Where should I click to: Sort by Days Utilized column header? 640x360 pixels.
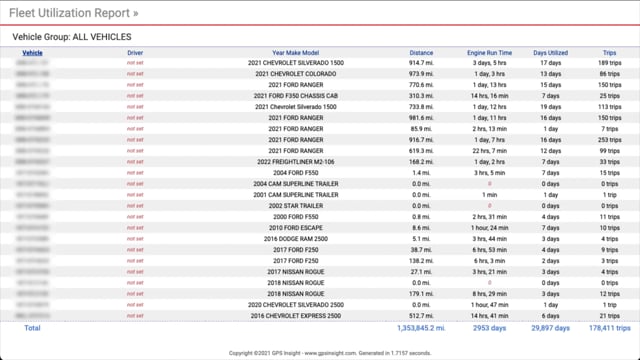[x=550, y=53]
